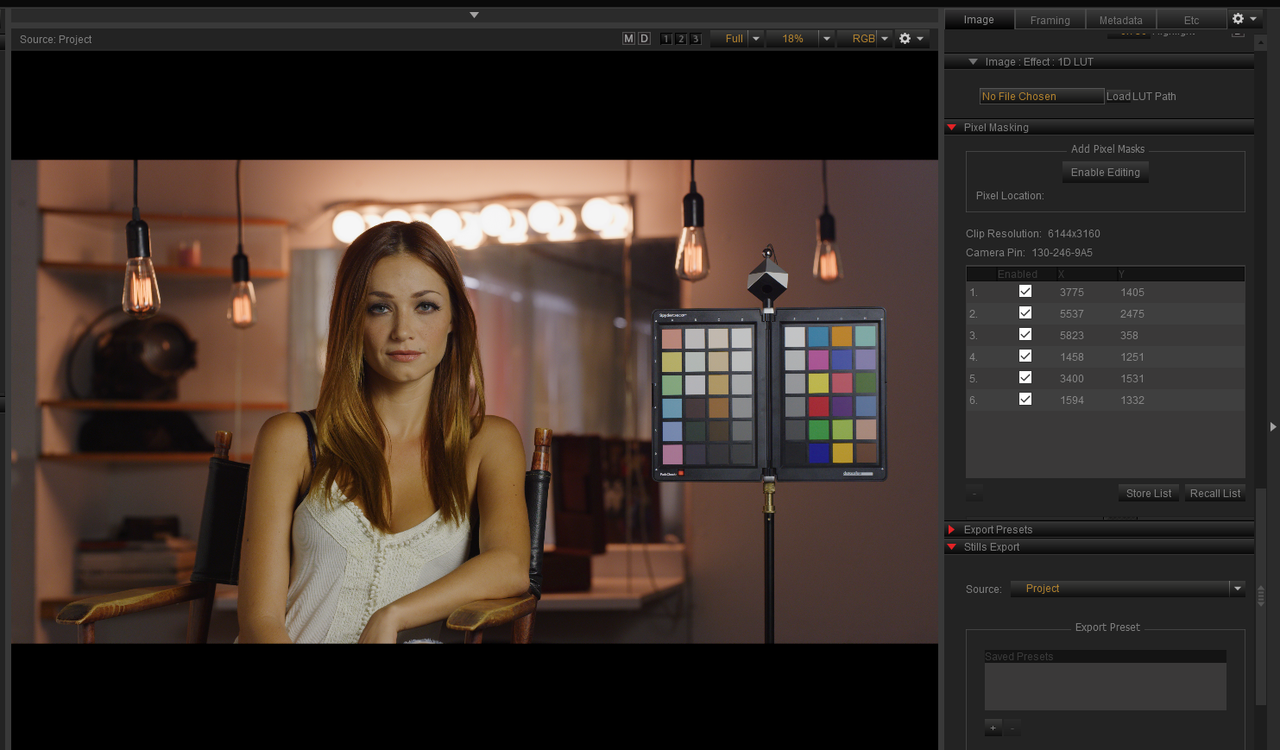Image resolution: width=1280 pixels, height=750 pixels.
Task: Expand the Export Presets section
Action: [951, 529]
